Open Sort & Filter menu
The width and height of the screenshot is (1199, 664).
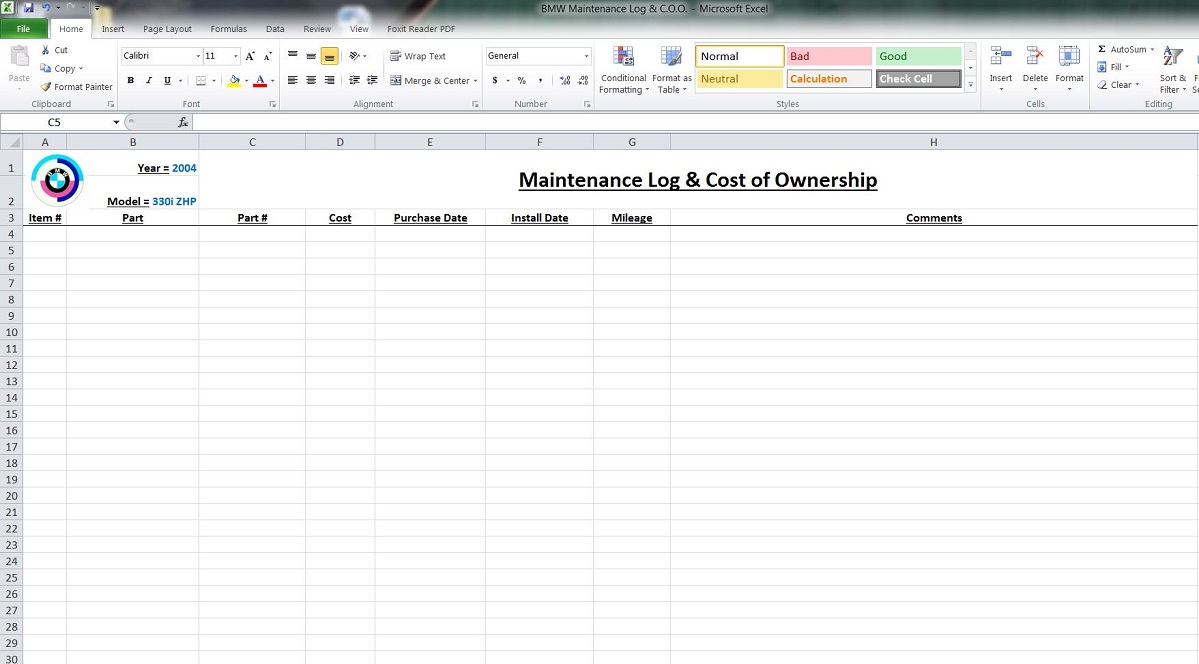1173,70
